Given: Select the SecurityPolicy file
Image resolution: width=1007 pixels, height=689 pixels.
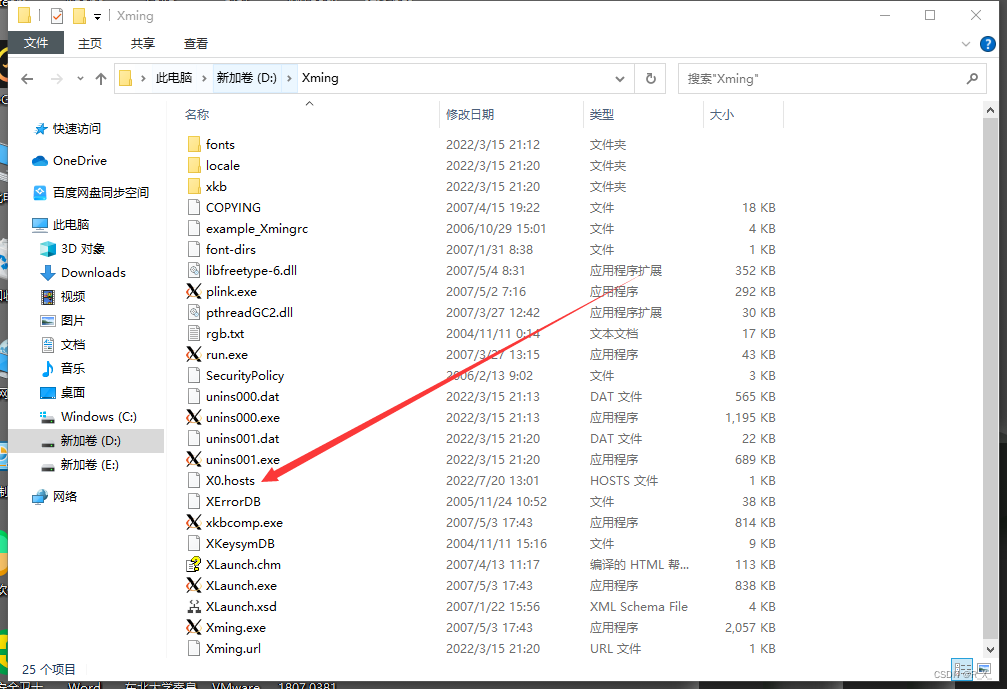Looking at the screenshot, I should click(245, 375).
